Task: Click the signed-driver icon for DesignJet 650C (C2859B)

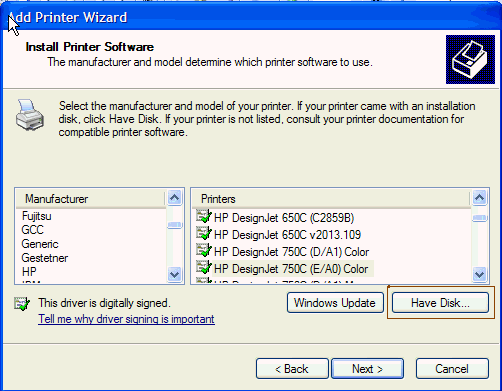Action: click(204, 217)
